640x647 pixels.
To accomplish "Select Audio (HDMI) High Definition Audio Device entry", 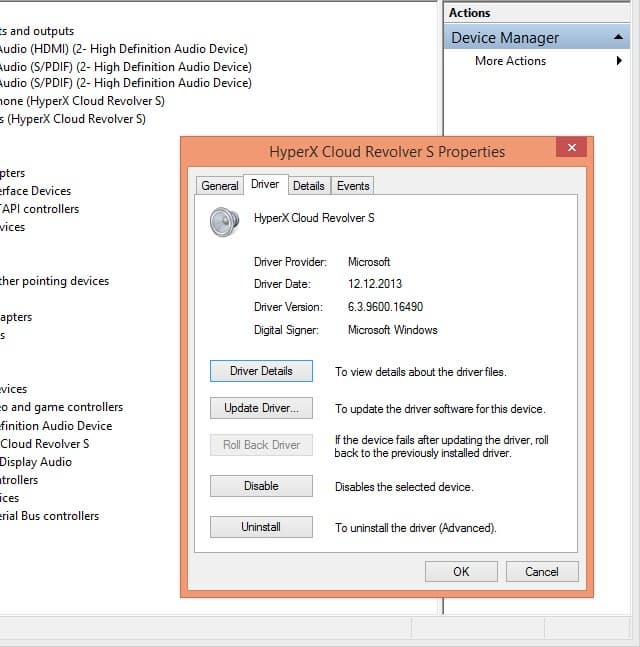I will tap(124, 49).
